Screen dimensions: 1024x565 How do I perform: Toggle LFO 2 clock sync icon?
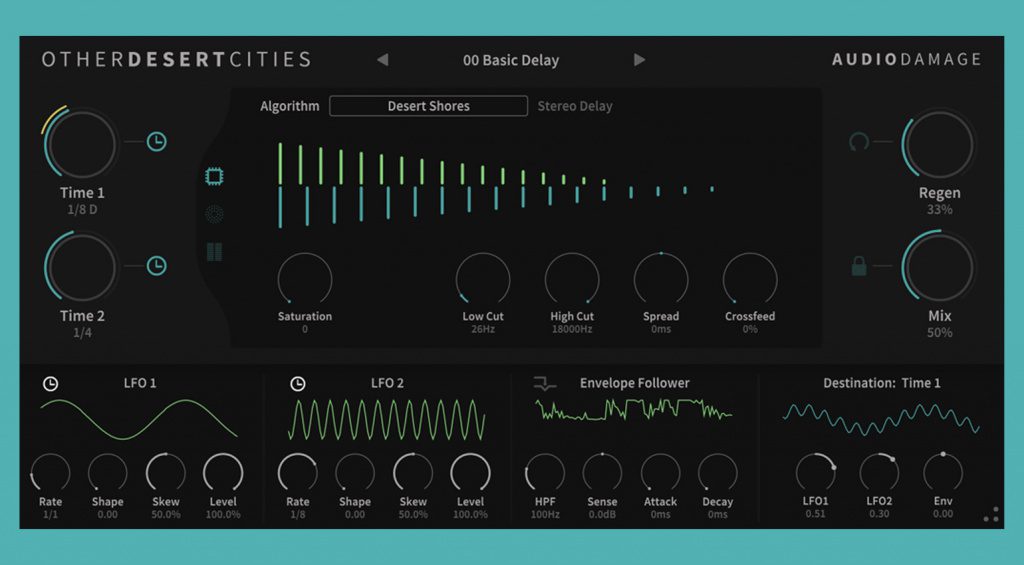click(x=298, y=384)
